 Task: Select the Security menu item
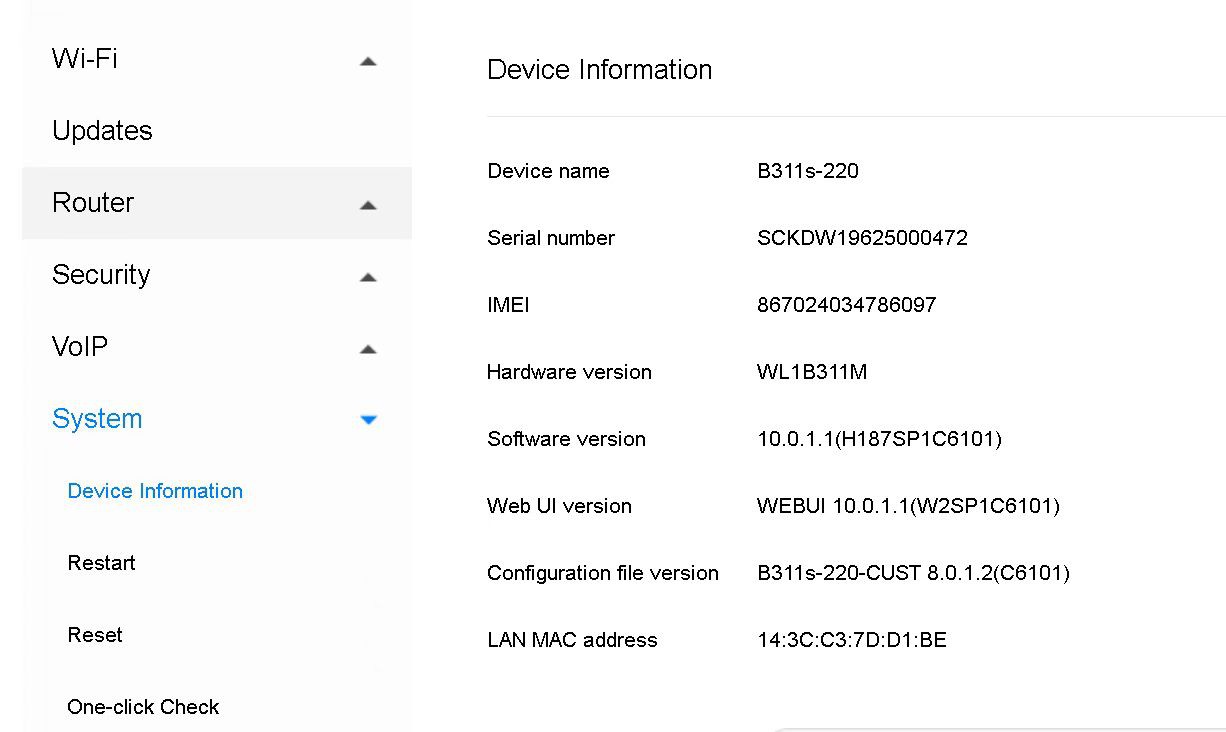point(101,274)
